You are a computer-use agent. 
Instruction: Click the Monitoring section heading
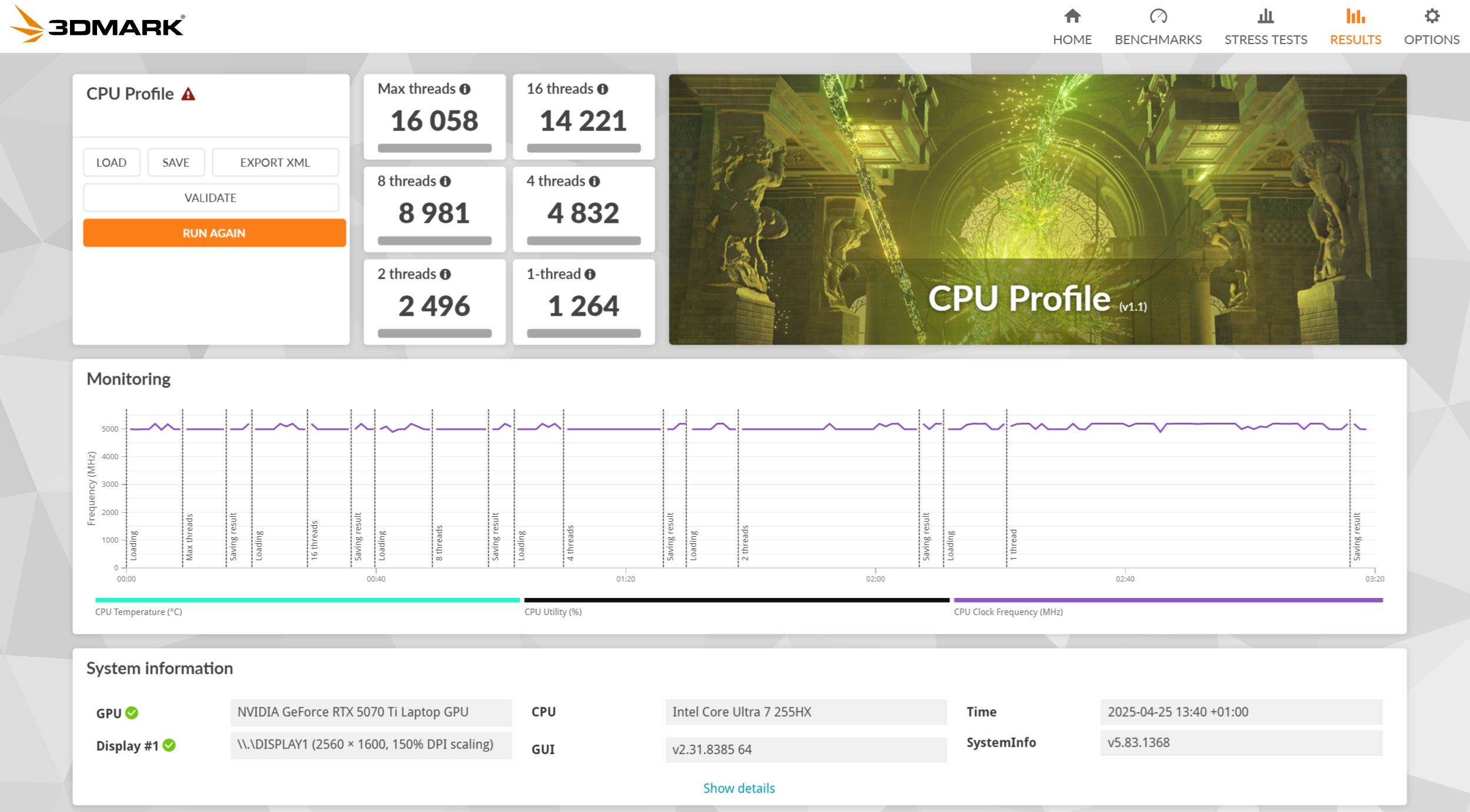[x=129, y=379]
